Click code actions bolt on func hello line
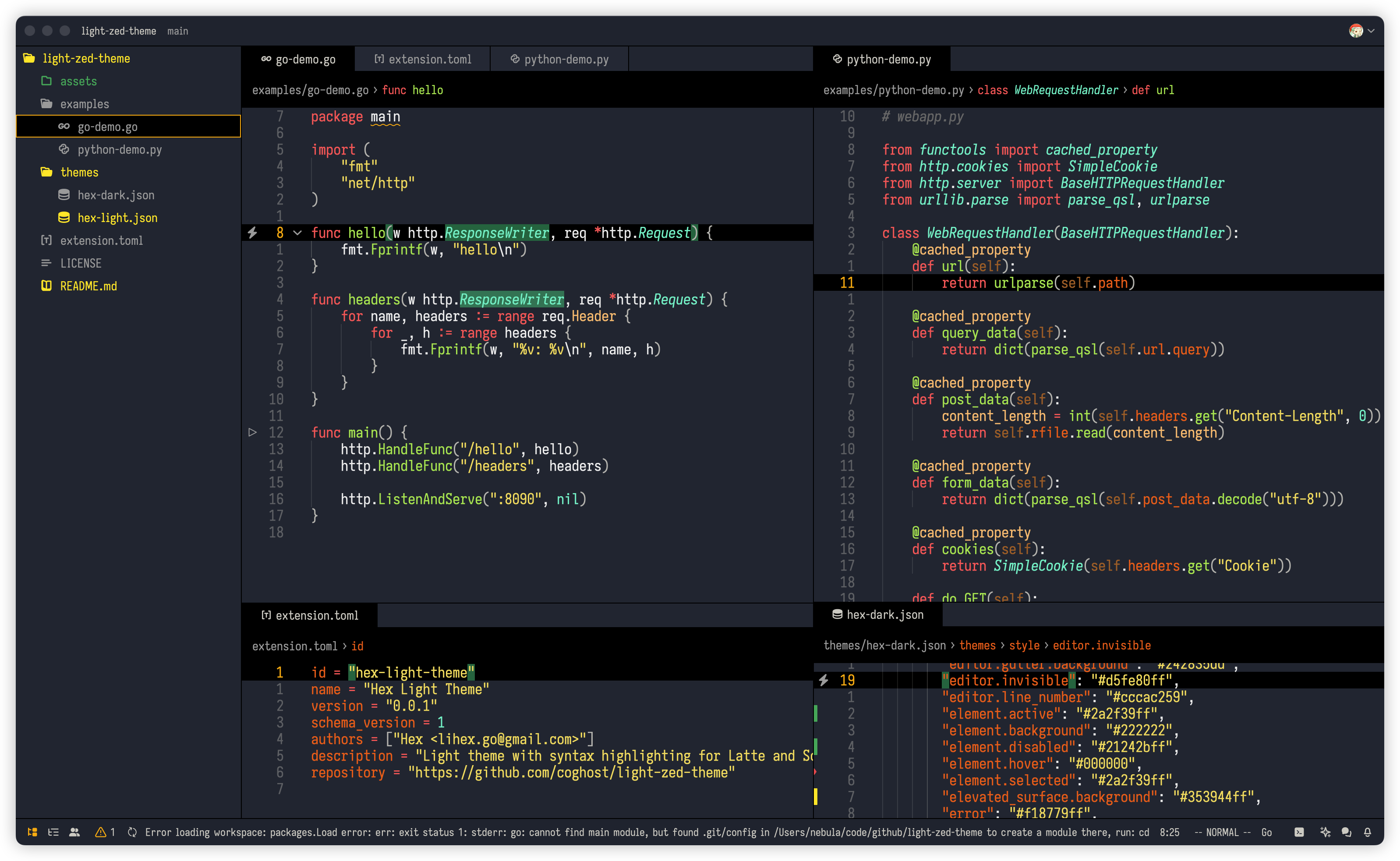 coord(252,233)
